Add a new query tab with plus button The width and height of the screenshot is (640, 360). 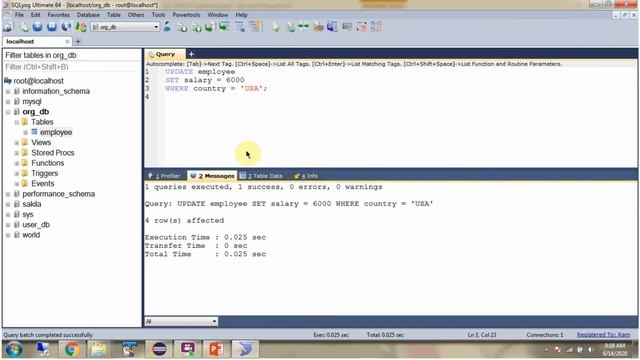191,54
